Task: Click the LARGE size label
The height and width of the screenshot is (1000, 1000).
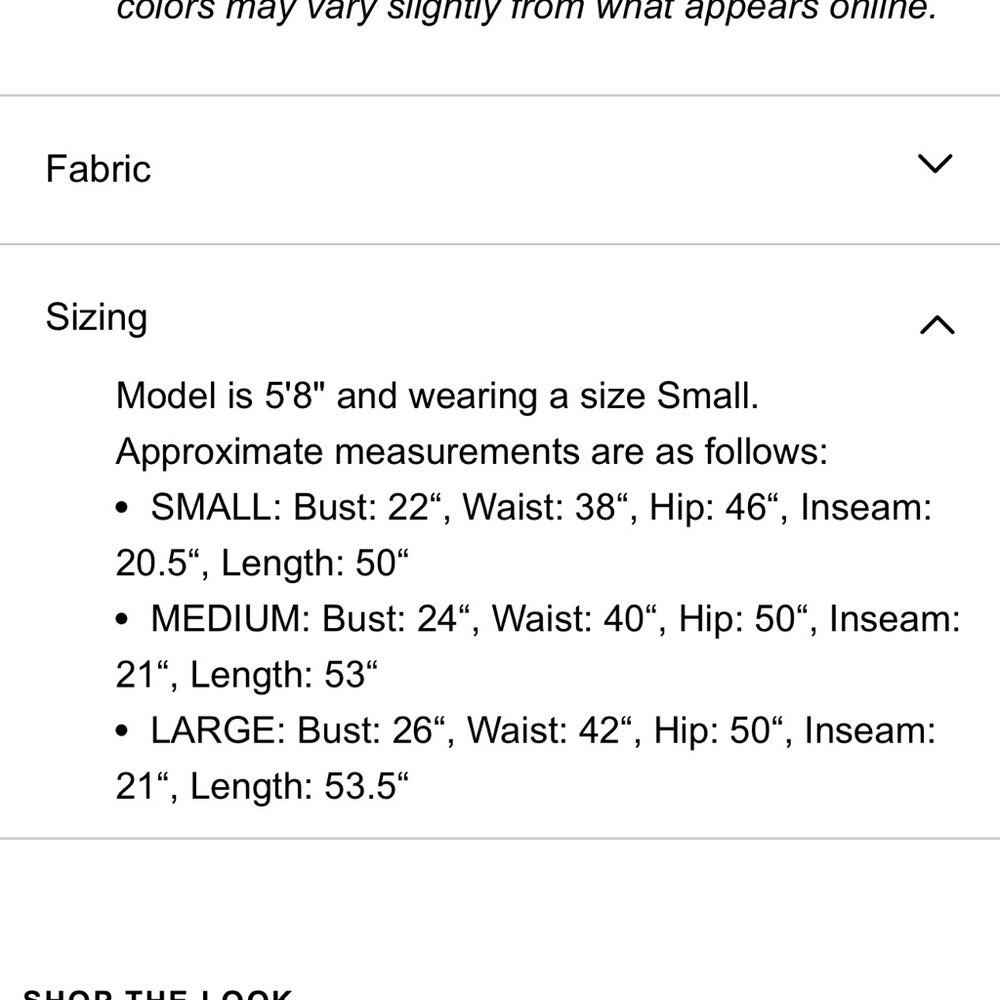Action: pos(218,730)
